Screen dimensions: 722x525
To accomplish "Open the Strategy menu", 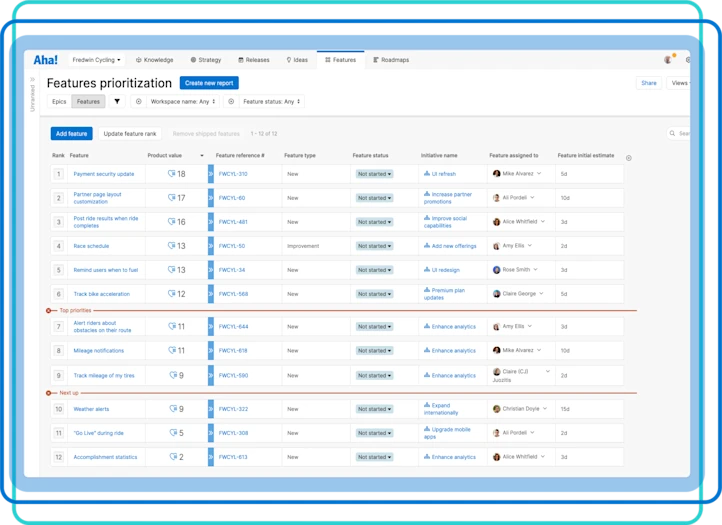I will point(206,60).
